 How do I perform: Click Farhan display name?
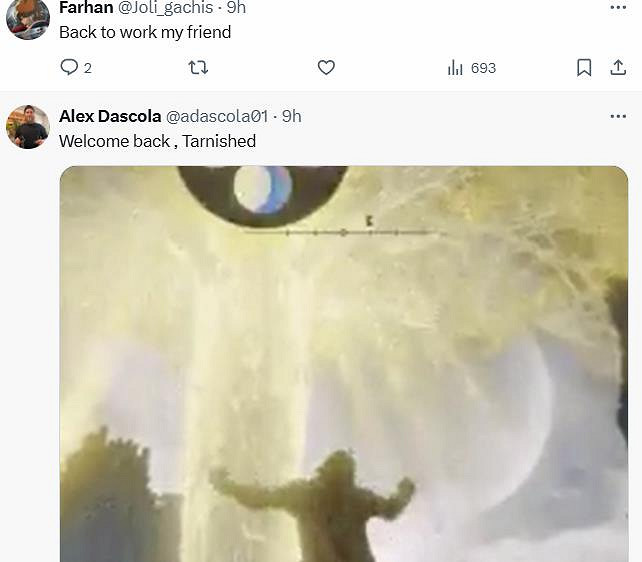coord(86,8)
